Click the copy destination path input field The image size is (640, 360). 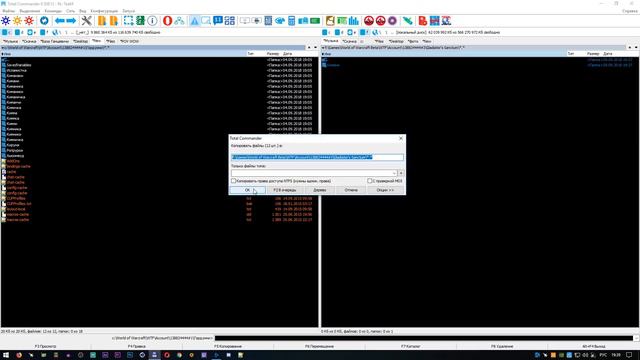317,157
